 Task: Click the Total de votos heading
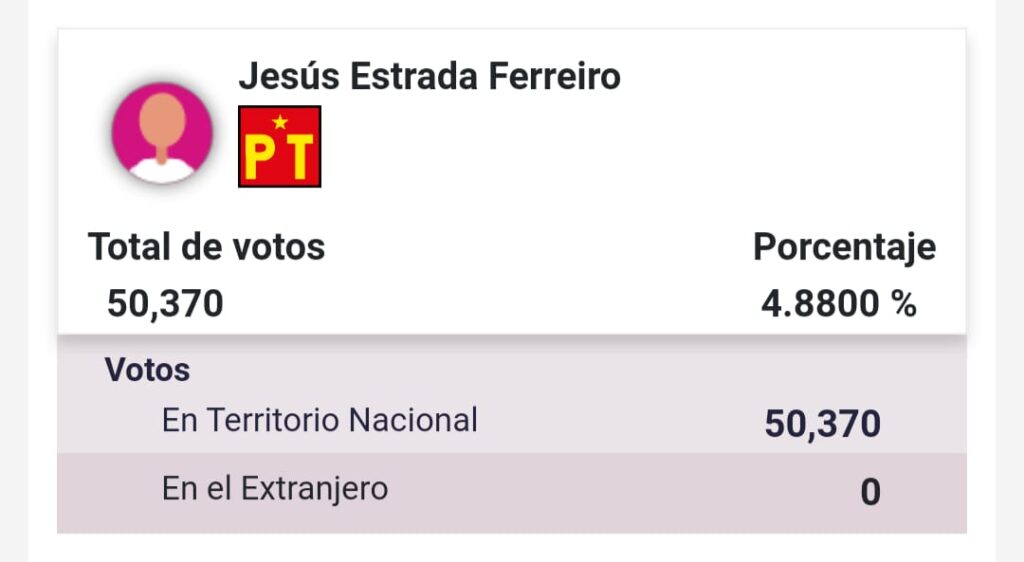click(206, 247)
